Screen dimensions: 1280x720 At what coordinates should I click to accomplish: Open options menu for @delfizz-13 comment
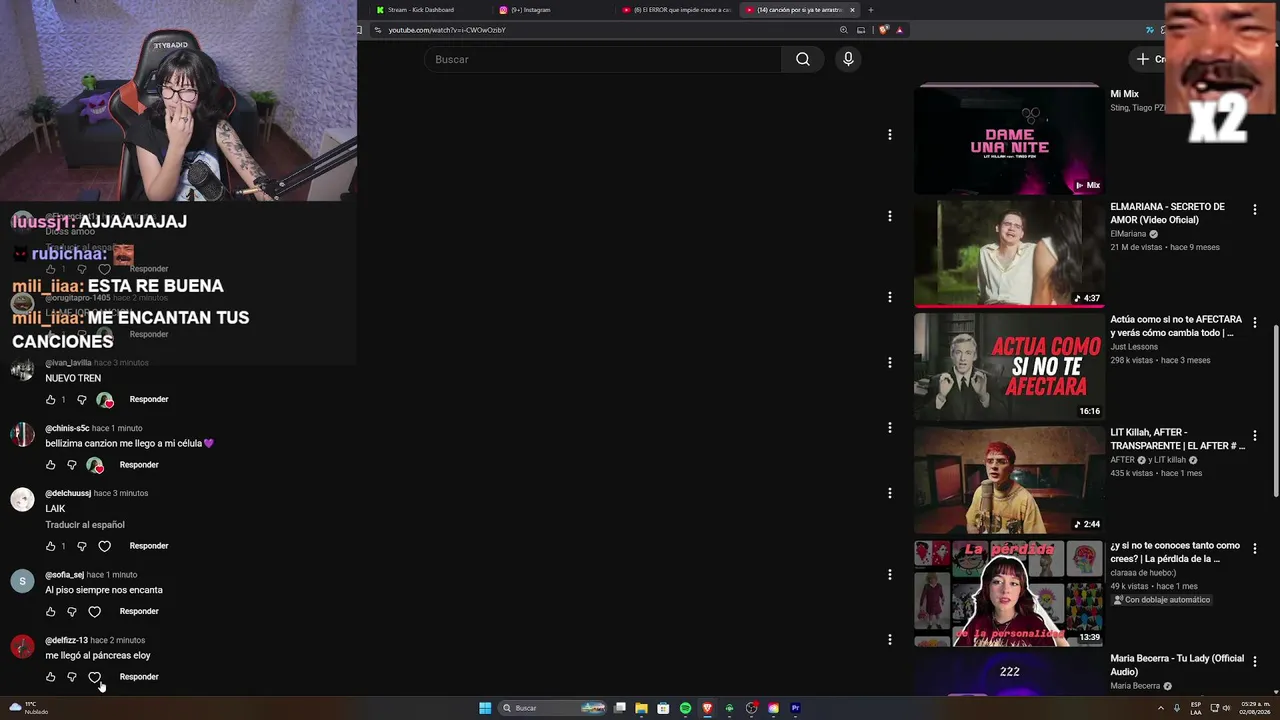(x=889, y=639)
